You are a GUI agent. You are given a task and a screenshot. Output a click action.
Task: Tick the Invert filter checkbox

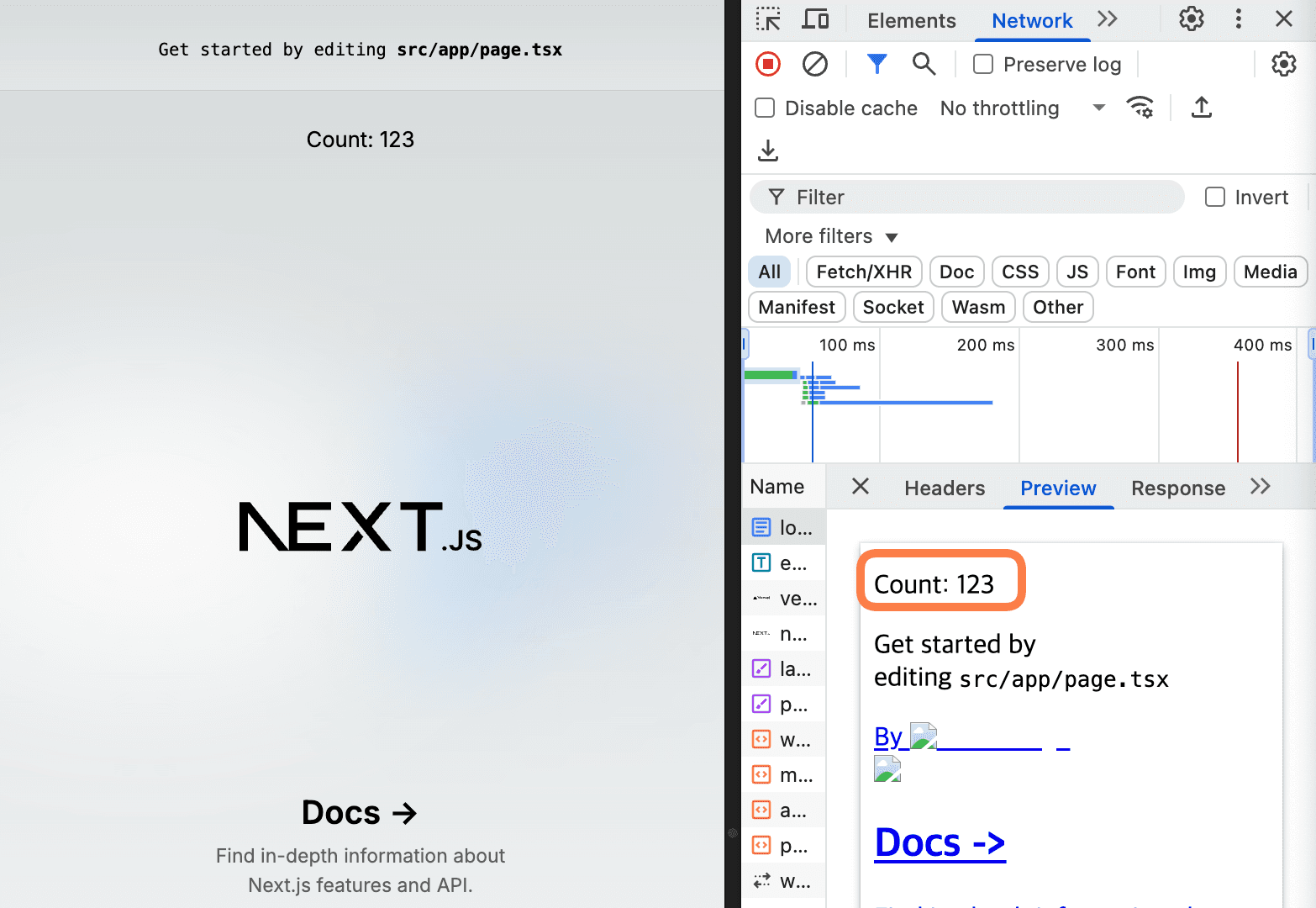[x=1215, y=198]
